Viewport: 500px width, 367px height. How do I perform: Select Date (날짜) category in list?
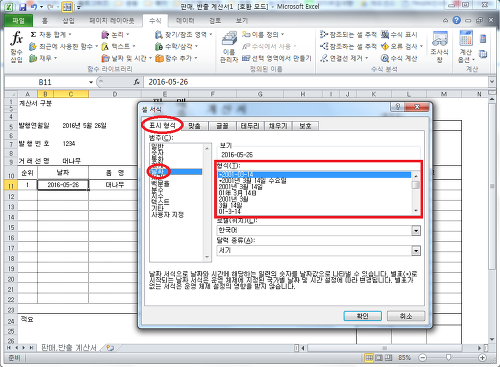(x=176, y=172)
